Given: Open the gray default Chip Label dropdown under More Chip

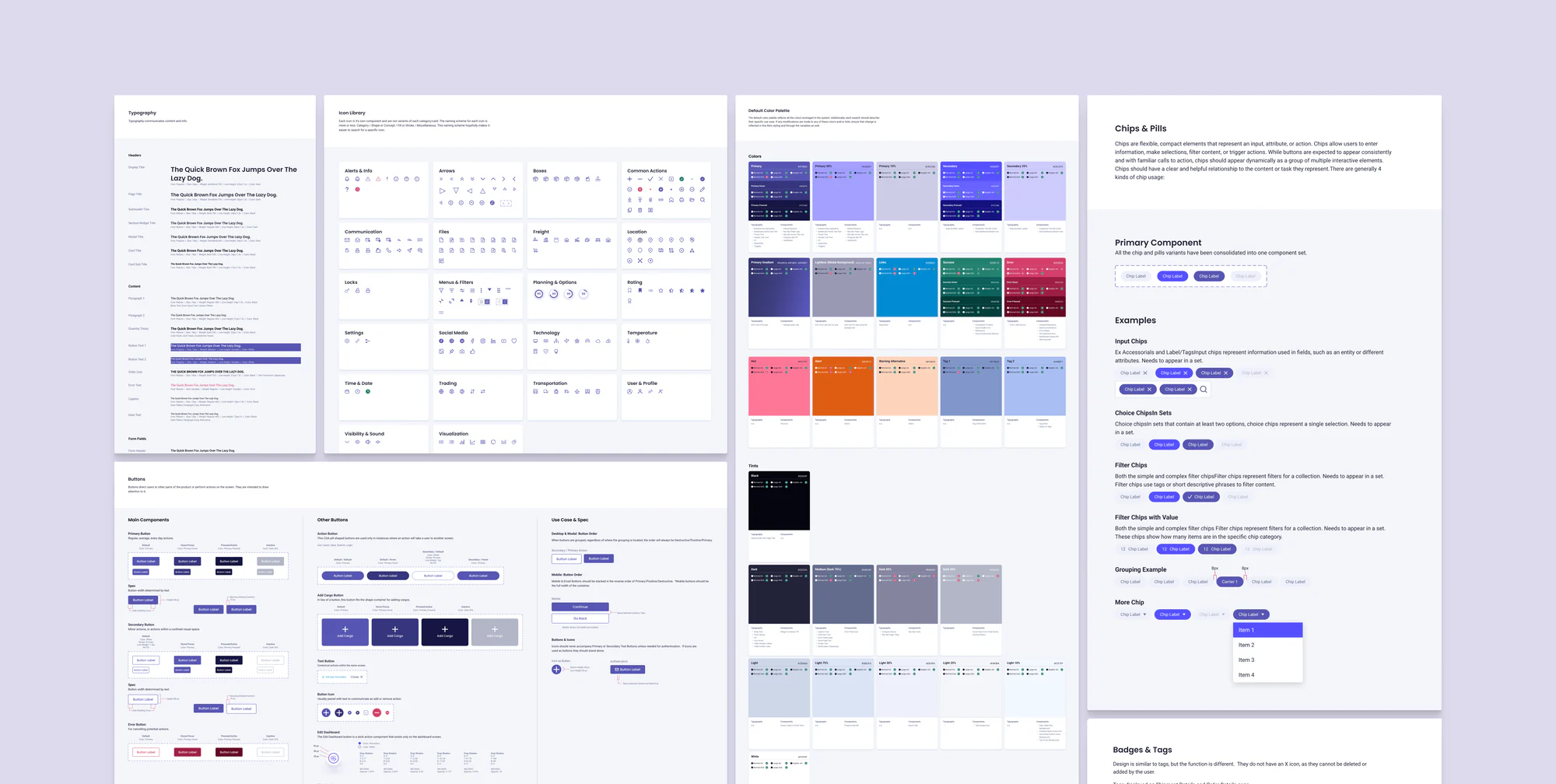Looking at the screenshot, I should click(x=1133, y=614).
